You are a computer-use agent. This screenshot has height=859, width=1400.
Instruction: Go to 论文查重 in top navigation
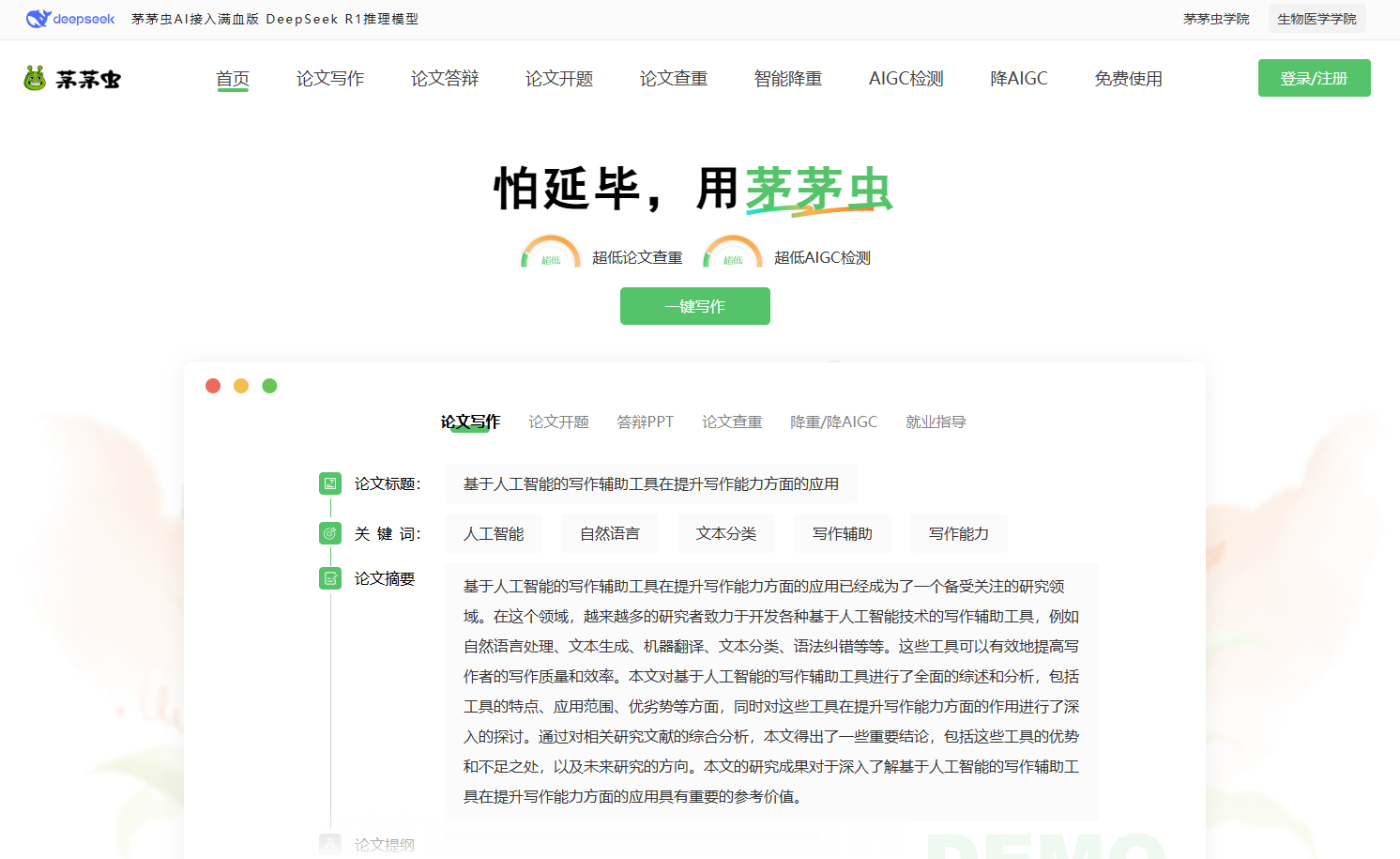(674, 79)
